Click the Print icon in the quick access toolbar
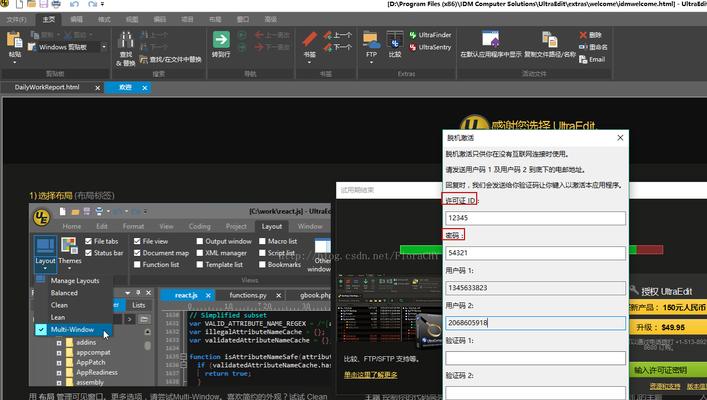This screenshot has height=400, width=707. (56, 5)
